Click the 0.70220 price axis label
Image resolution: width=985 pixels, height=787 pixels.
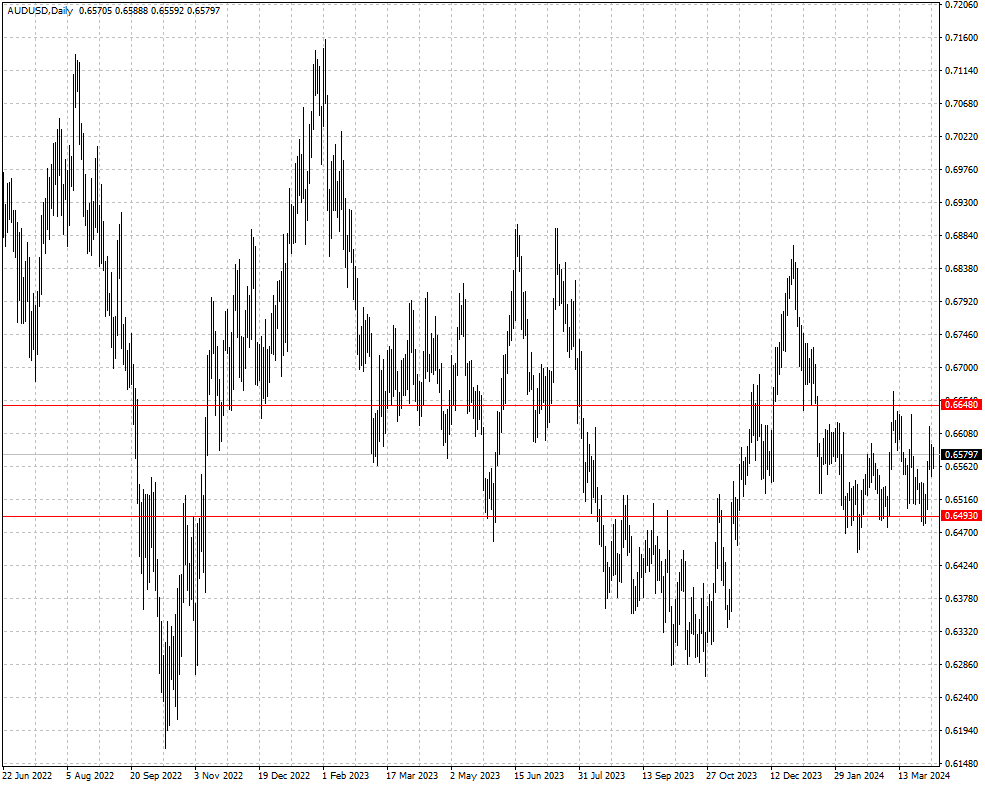[962, 136]
